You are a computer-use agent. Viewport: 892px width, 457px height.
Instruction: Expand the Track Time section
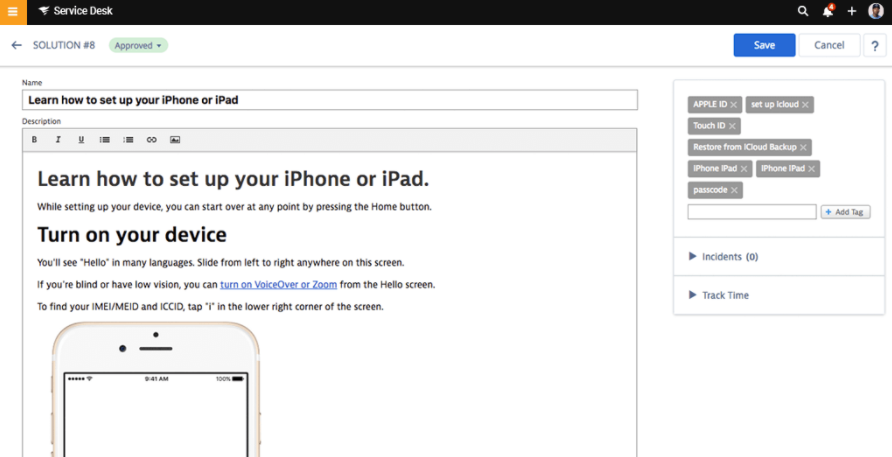tap(718, 295)
